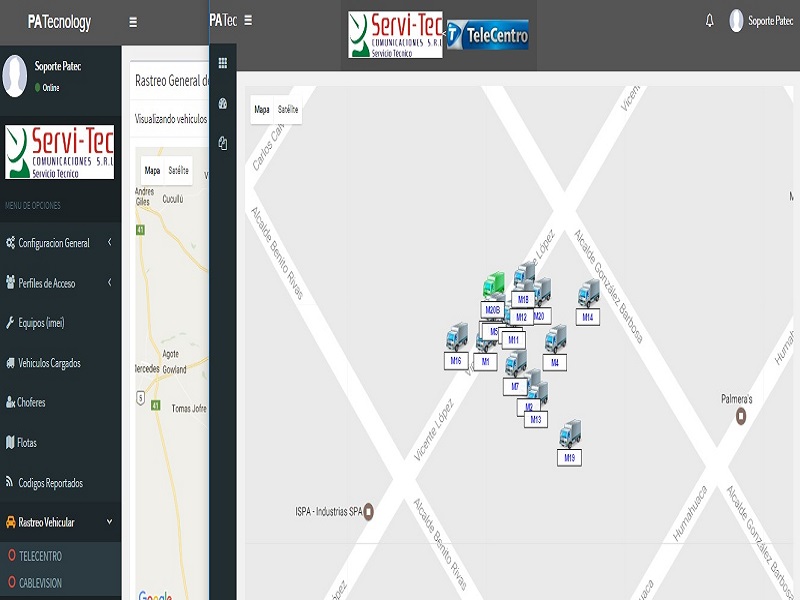The height and width of the screenshot is (600, 800).
Task: Open the Soporte Patec user menu at top right
Action: pos(762,21)
